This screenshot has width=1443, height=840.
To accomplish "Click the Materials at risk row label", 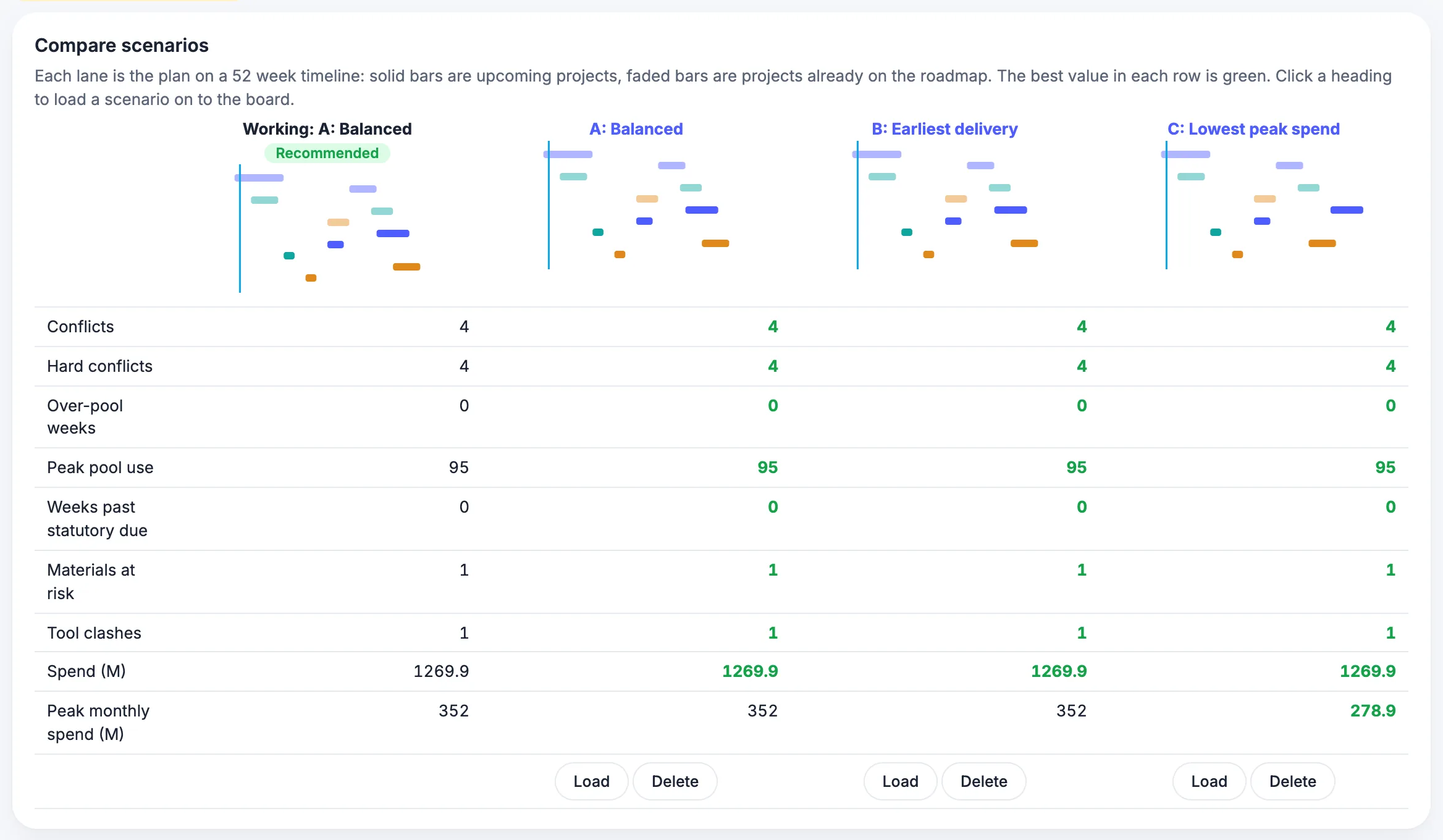I will point(91,582).
